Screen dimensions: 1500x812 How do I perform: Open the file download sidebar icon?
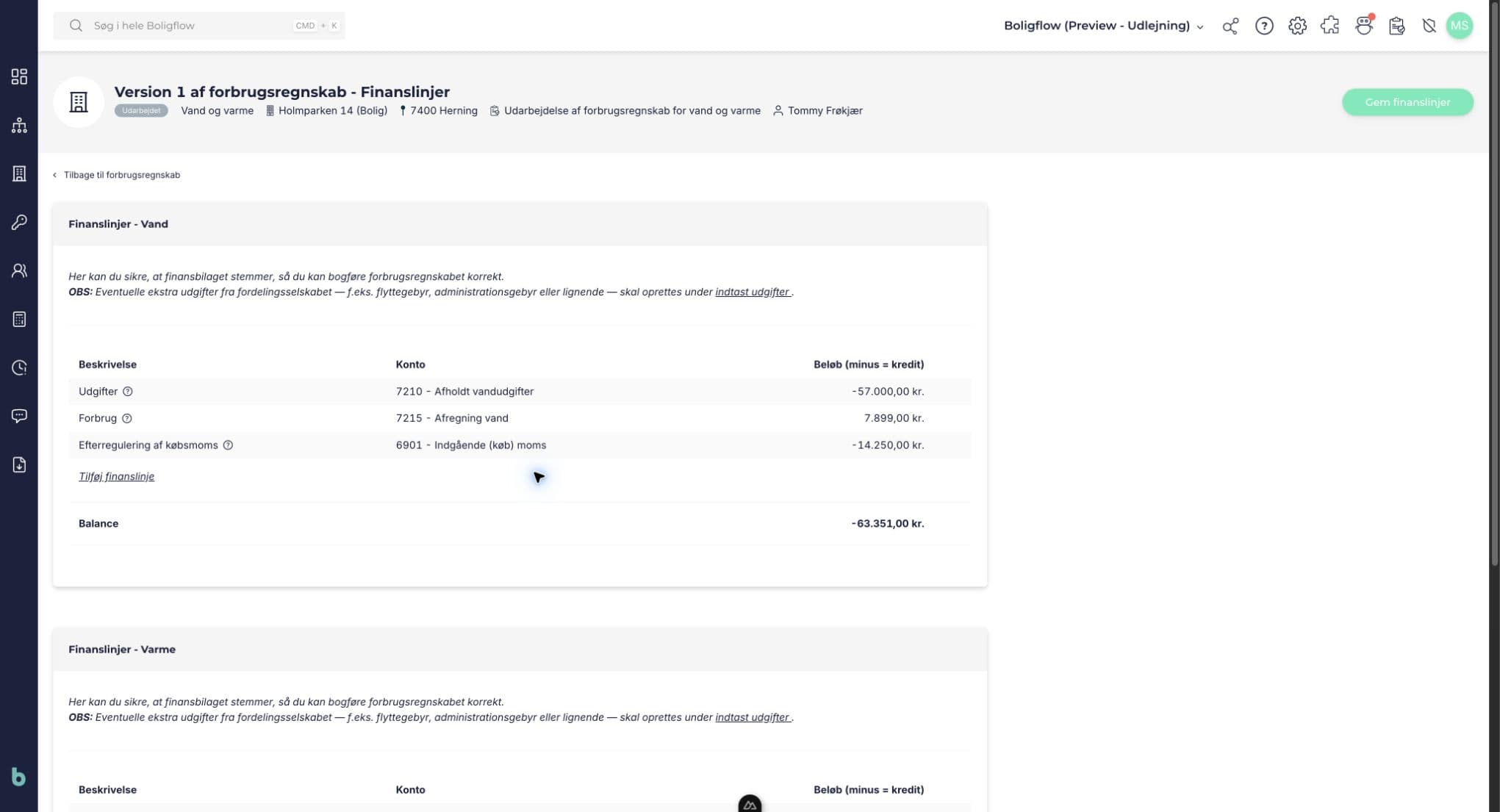click(x=19, y=464)
